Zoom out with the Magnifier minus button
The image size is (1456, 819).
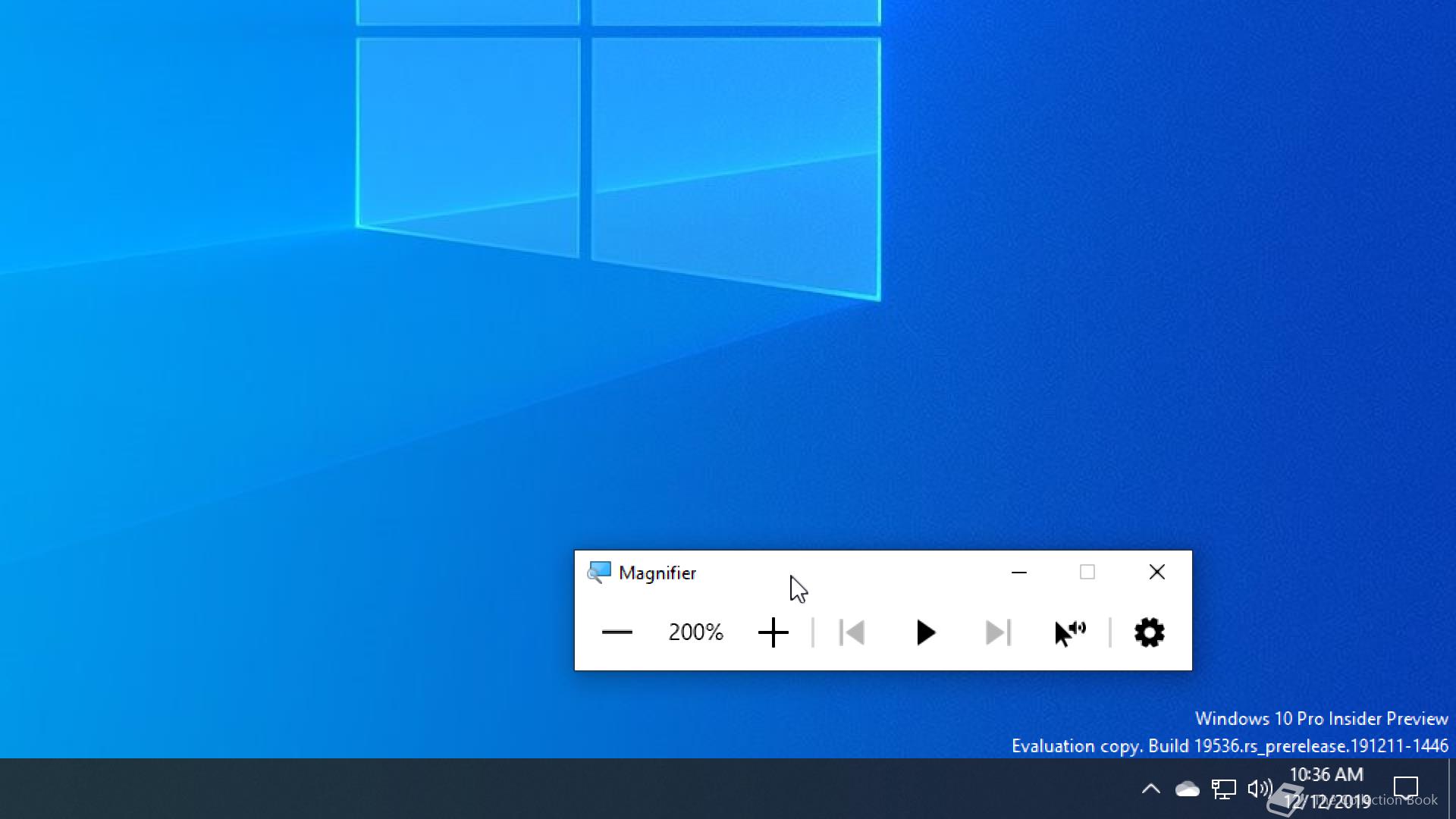pos(617,632)
